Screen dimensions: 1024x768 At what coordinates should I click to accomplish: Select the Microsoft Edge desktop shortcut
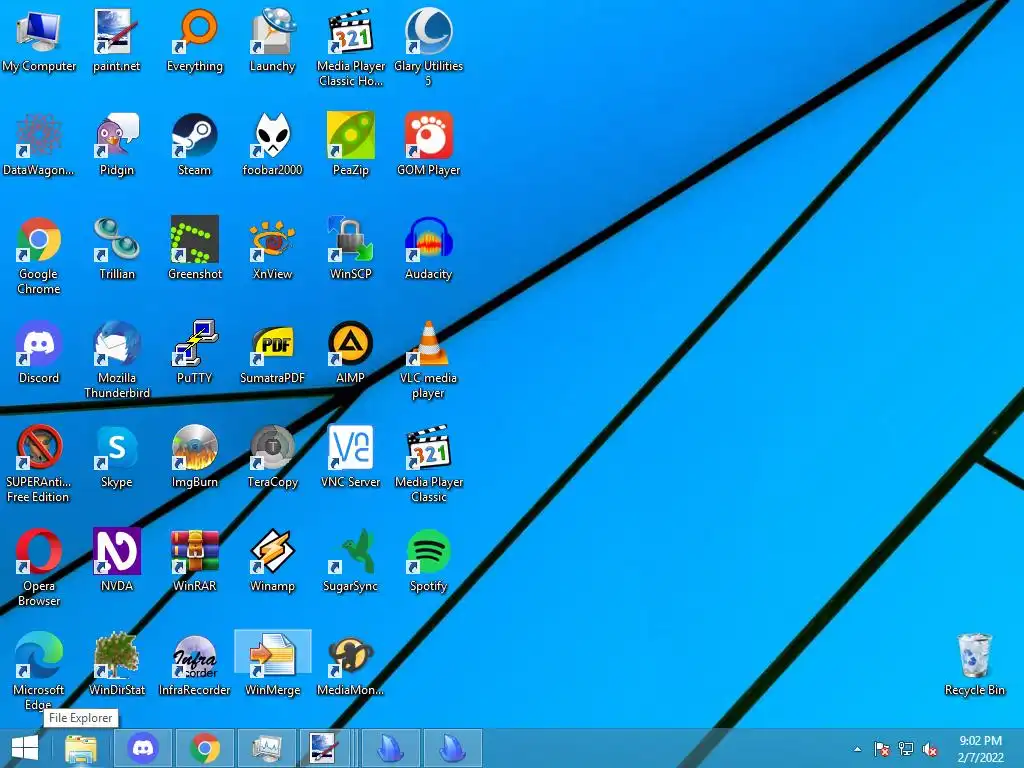point(39,671)
